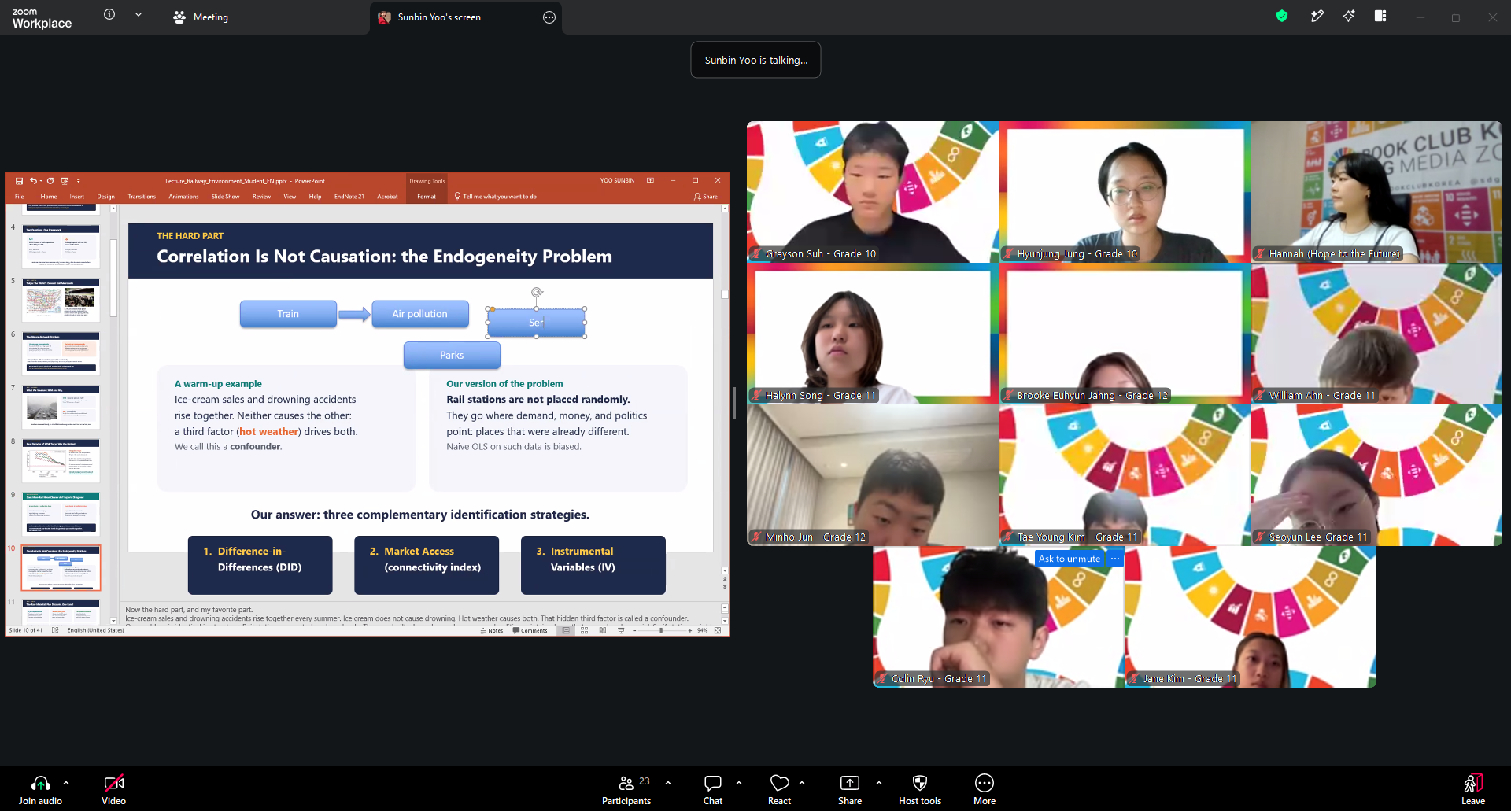Click the Ribbon Display Options icon

pos(650,180)
